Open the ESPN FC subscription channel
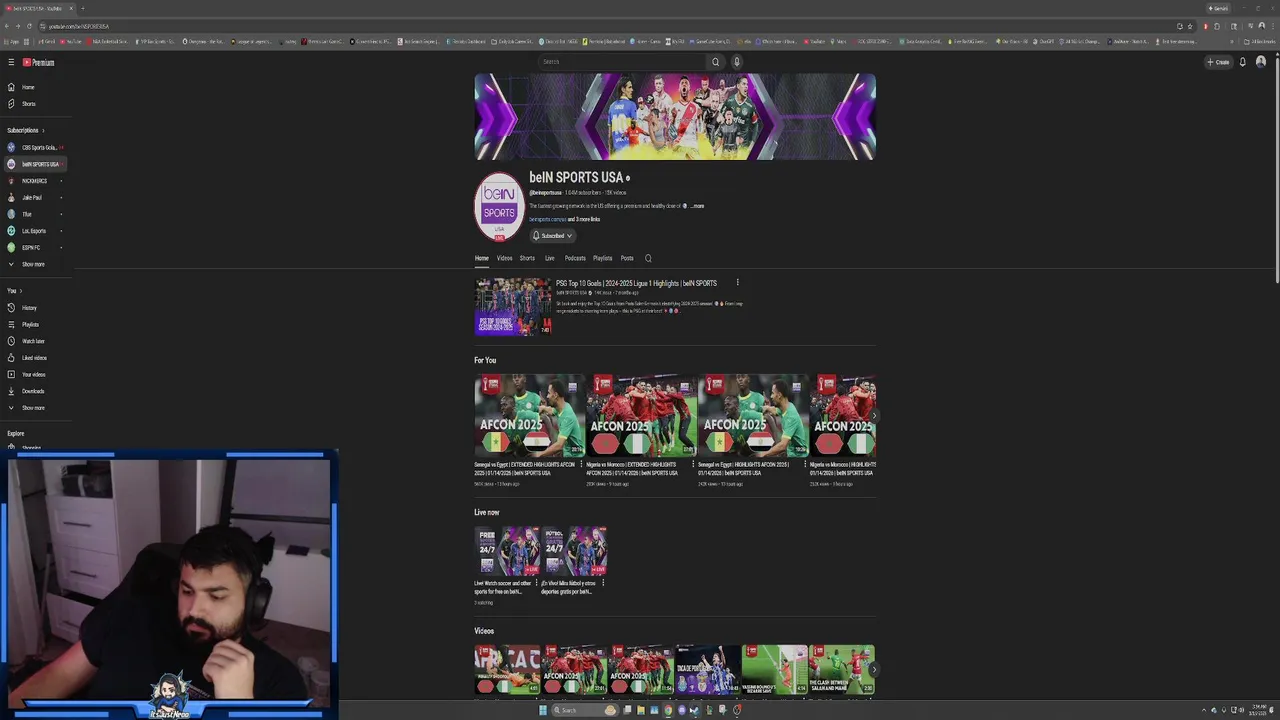Image resolution: width=1280 pixels, height=720 pixels. click(33, 247)
